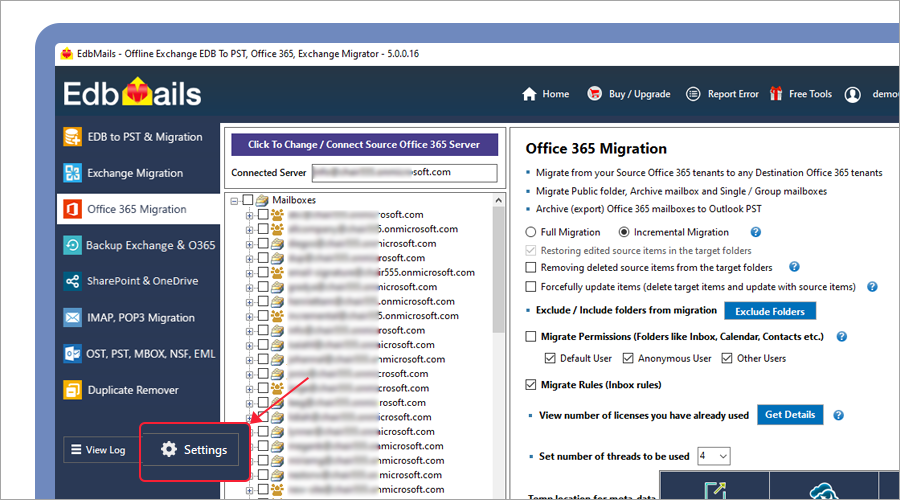Click help icon for Removing deleted source items
Screen dimensions: 900x500
pyautogui.click(x=794, y=267)
